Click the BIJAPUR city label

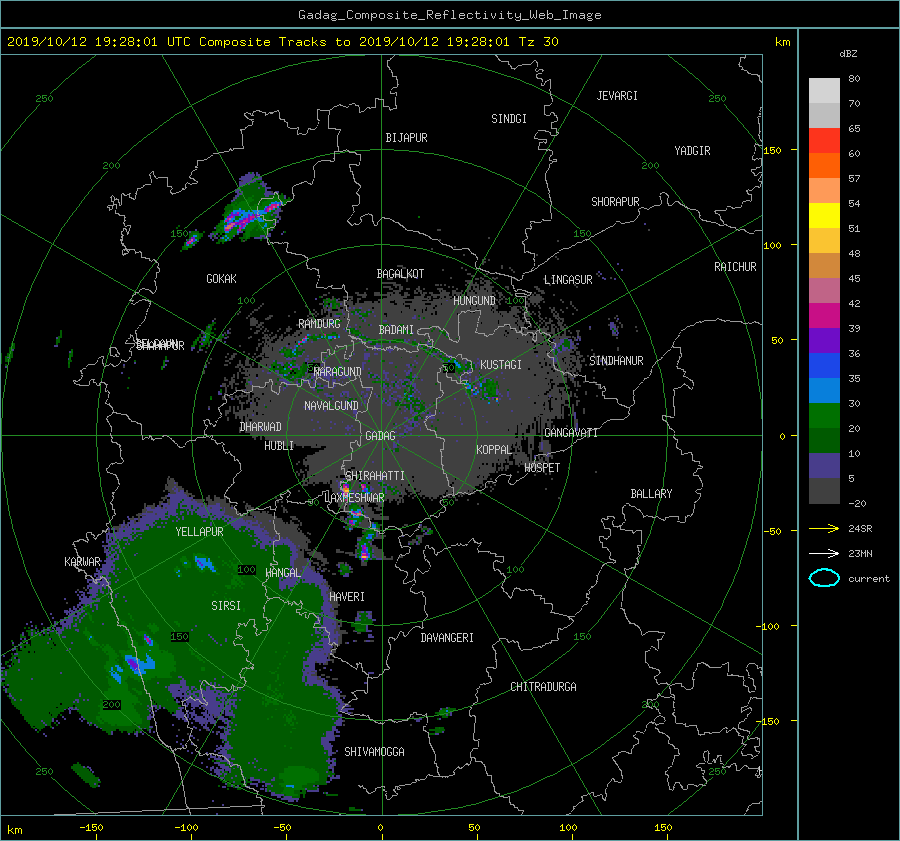(x=406, y=138)
